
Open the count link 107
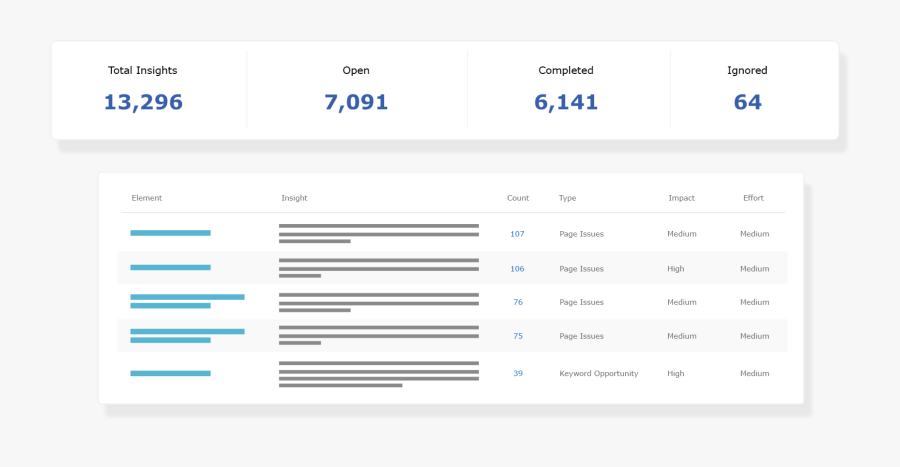517,234
